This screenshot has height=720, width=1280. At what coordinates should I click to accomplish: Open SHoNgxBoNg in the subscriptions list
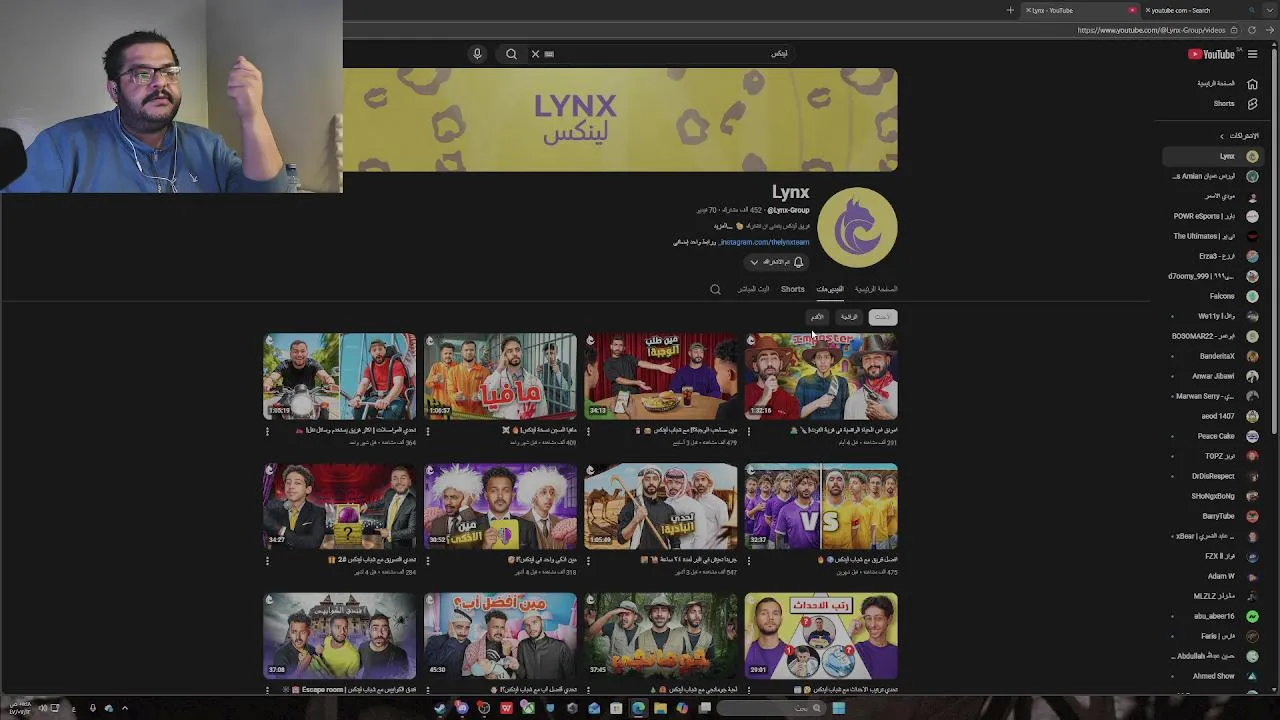click(1212, 496)
